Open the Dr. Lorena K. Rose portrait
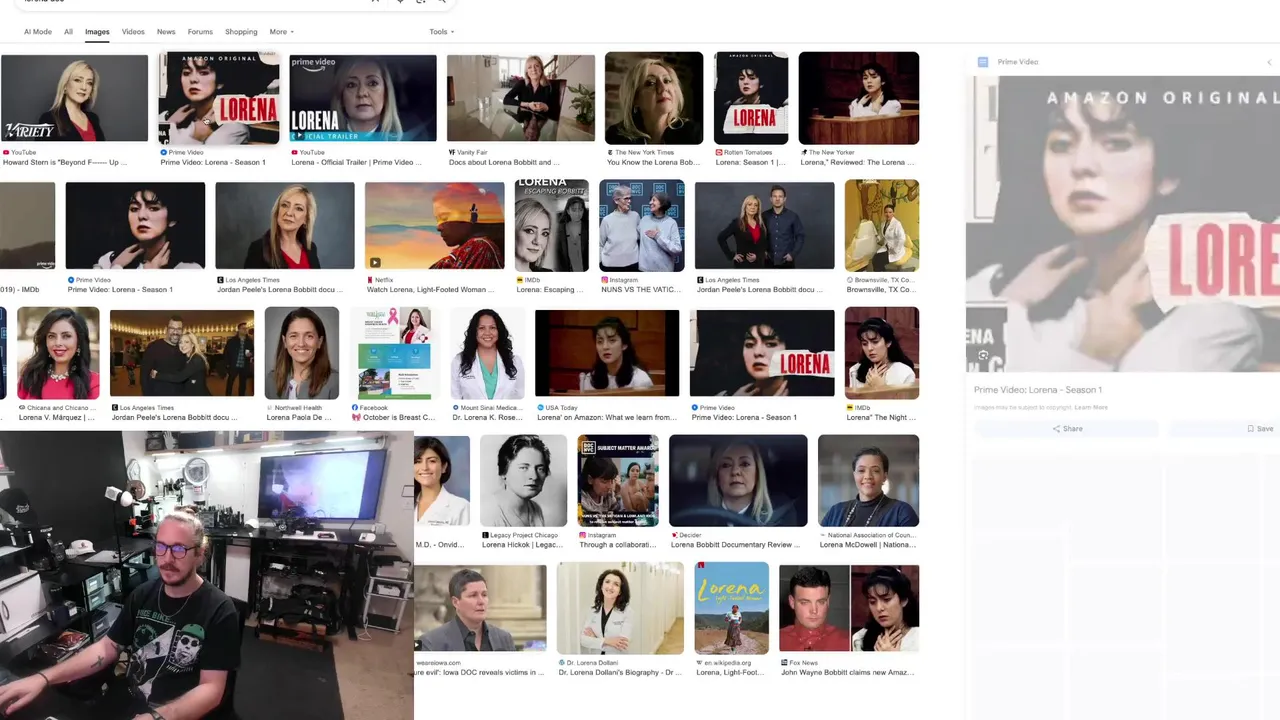The width and height of the screenshot is (1280, 720). click(487, 353)
